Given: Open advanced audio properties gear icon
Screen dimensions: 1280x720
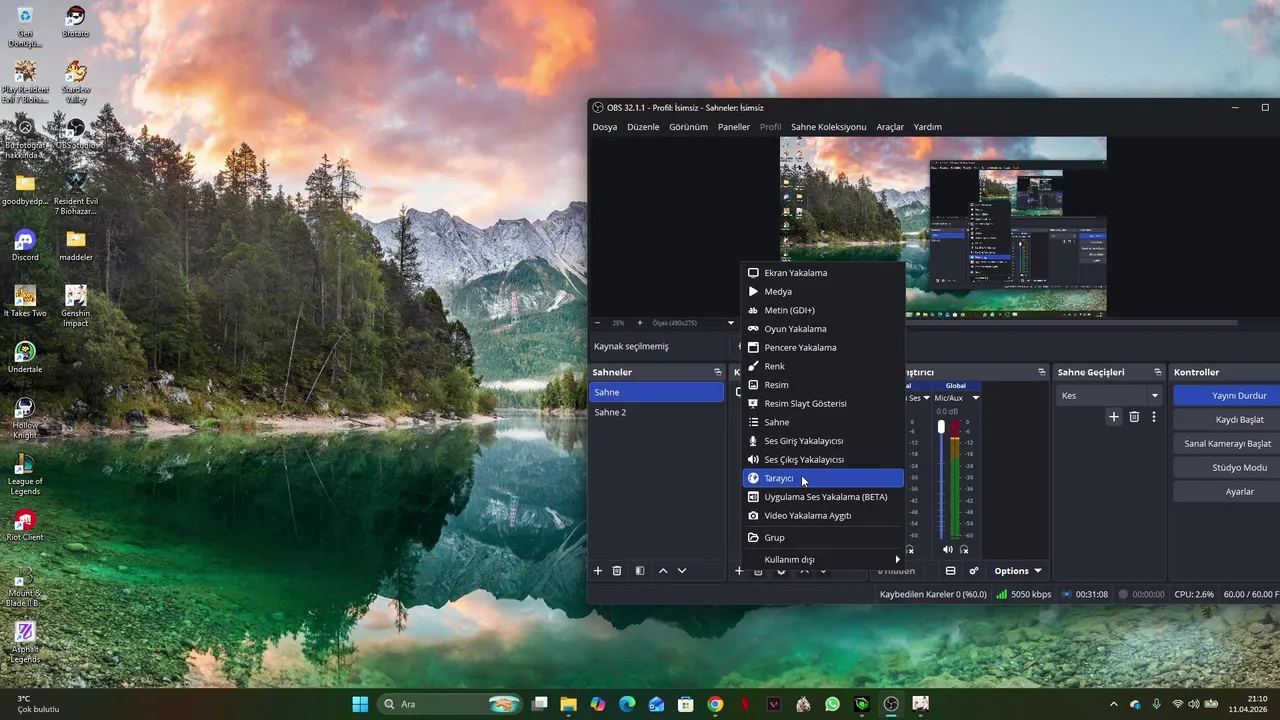Looking at the screenshot, I should pos(974,571).
